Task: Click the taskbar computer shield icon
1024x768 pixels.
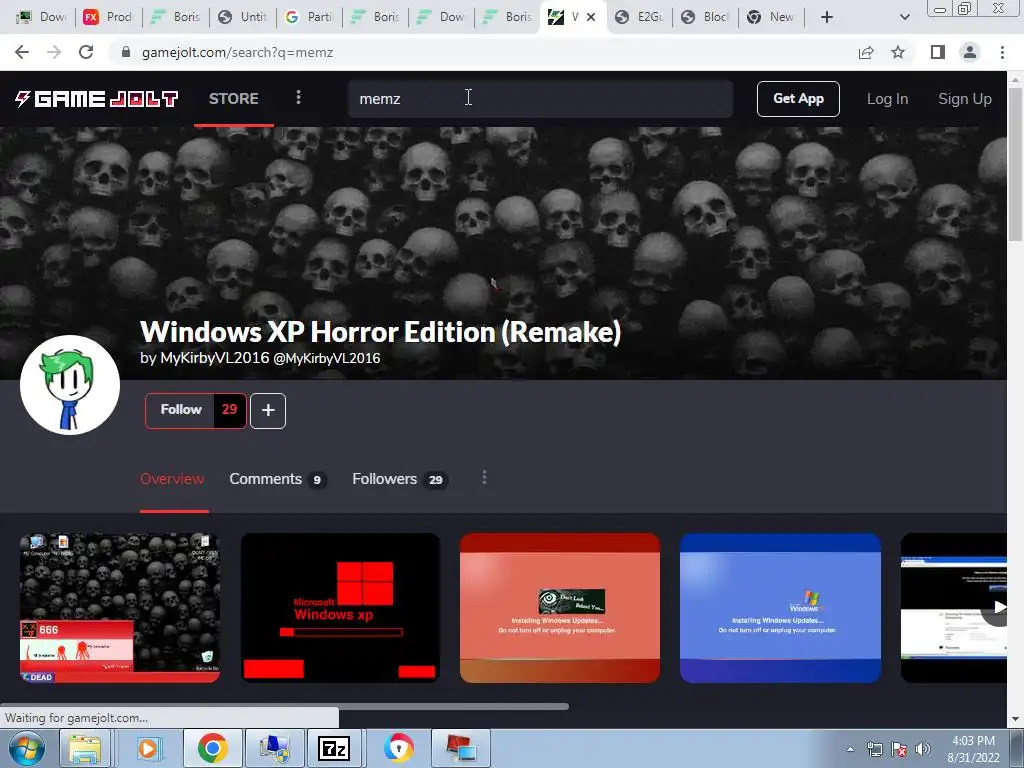Action: tap(274, 748)
